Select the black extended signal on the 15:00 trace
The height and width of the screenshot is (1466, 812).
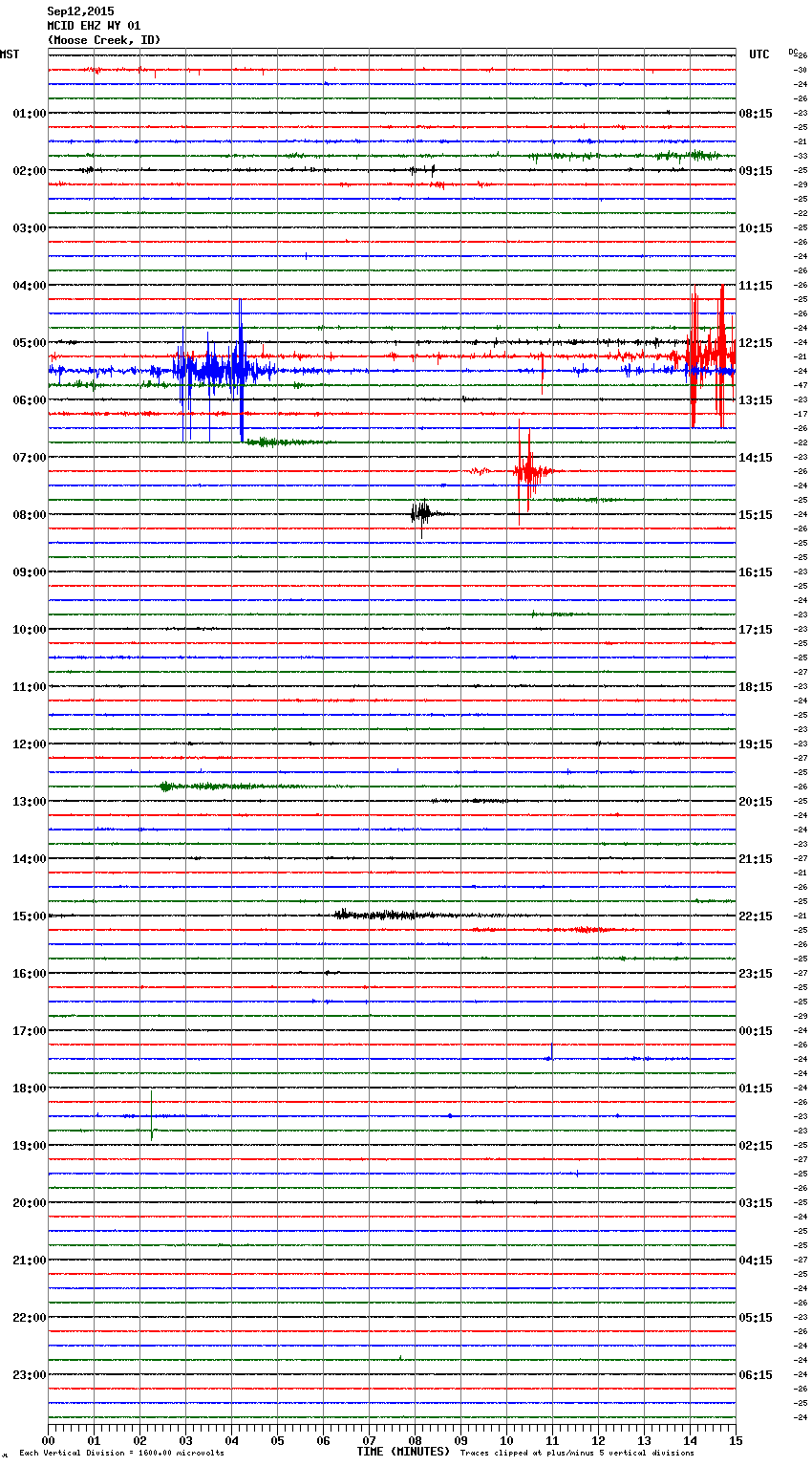[382, 916]
